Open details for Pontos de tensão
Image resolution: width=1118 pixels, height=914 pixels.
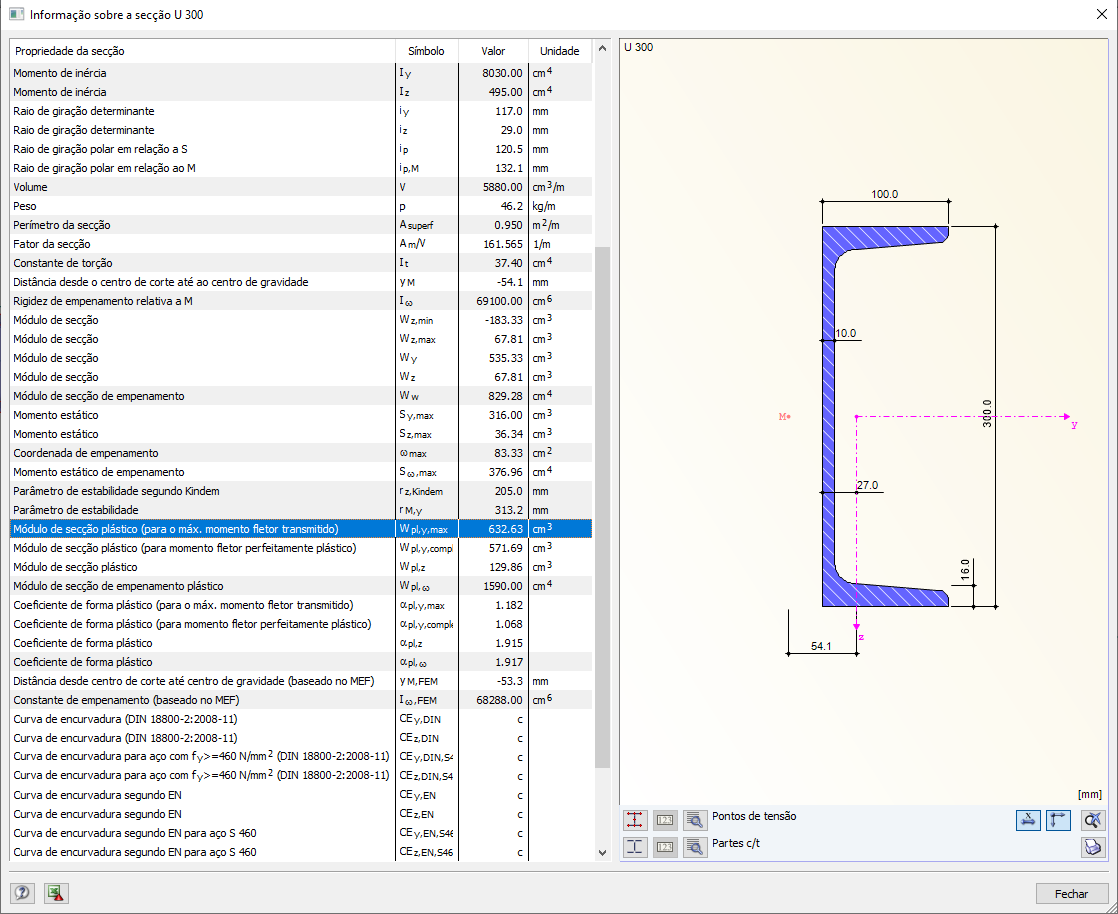click(x=696, y=820)
